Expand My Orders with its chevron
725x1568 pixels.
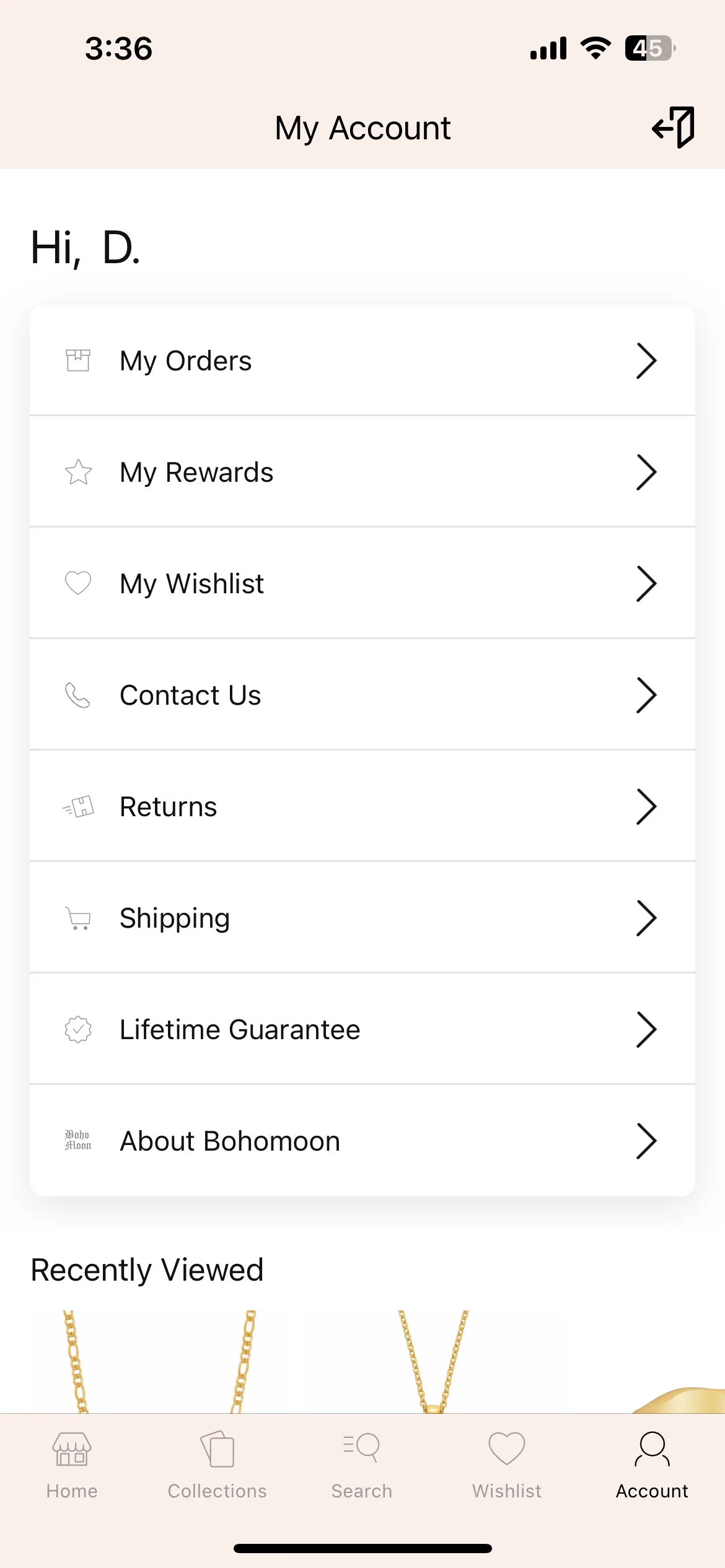tap(646, 360)
